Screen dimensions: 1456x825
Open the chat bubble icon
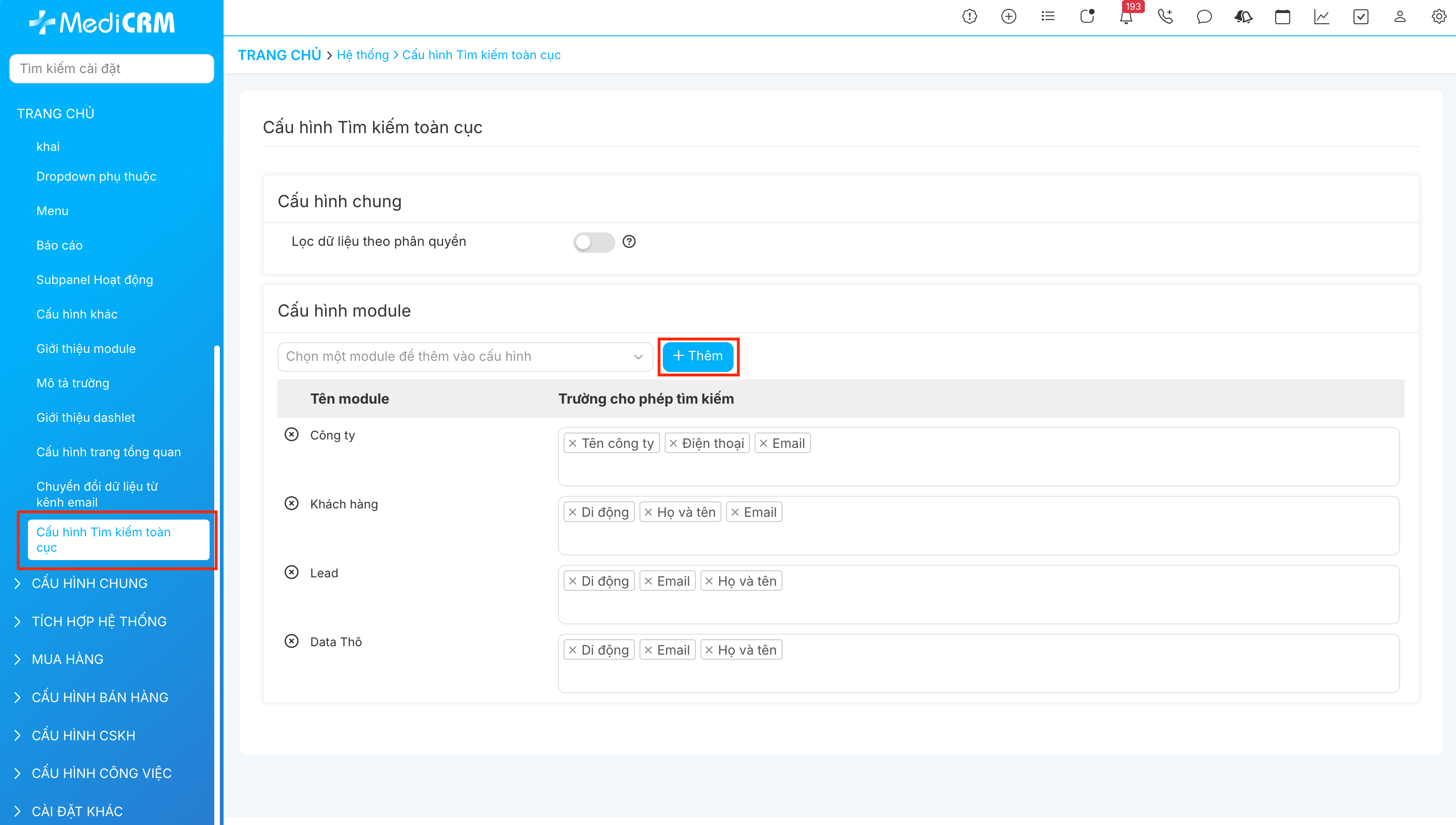(1204, 17)
